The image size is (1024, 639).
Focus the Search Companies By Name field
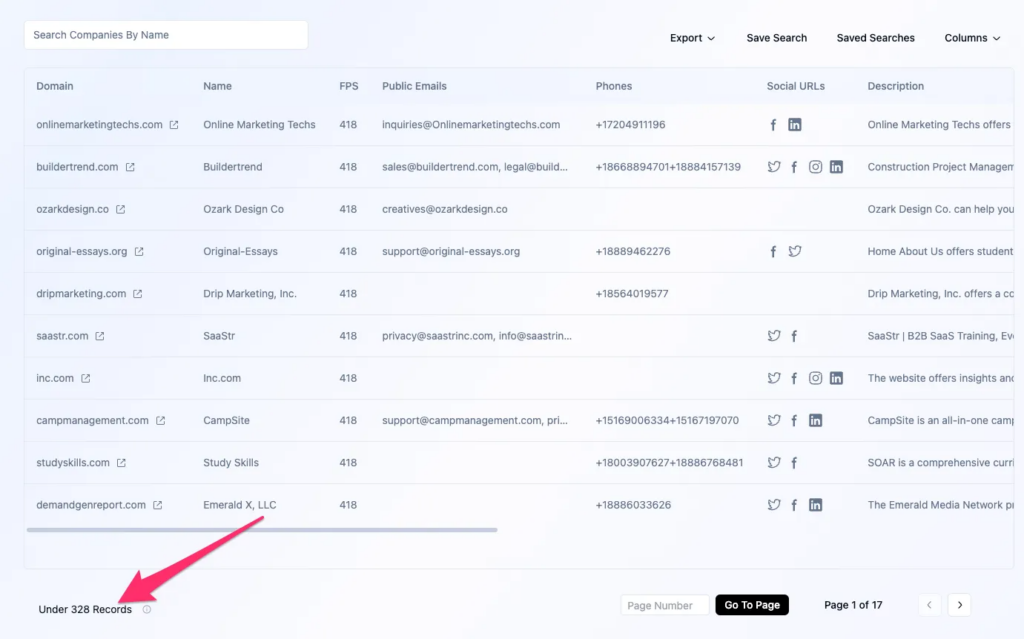point(166,35)
